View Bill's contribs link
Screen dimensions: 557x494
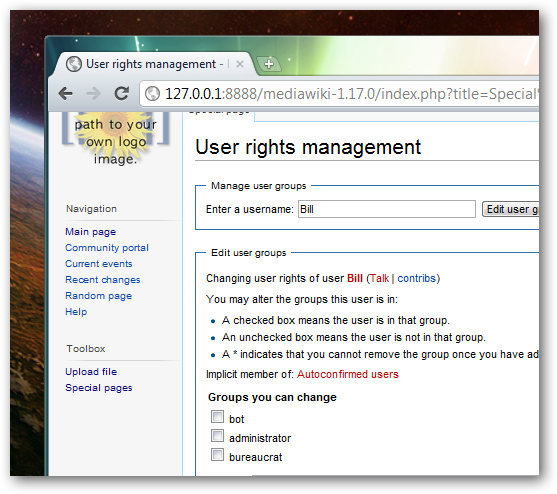click(x=417, y=278)
